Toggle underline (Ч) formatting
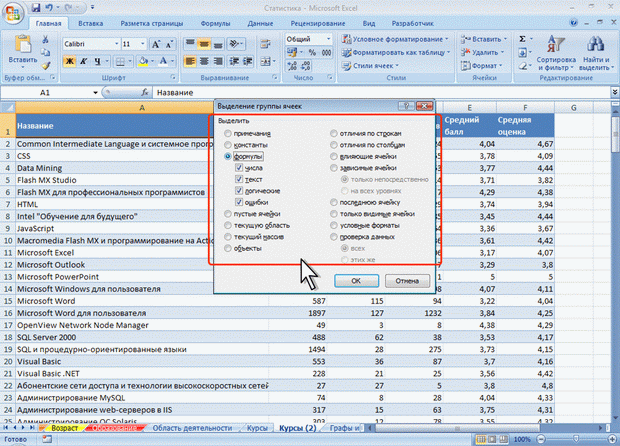 [97, 61]
